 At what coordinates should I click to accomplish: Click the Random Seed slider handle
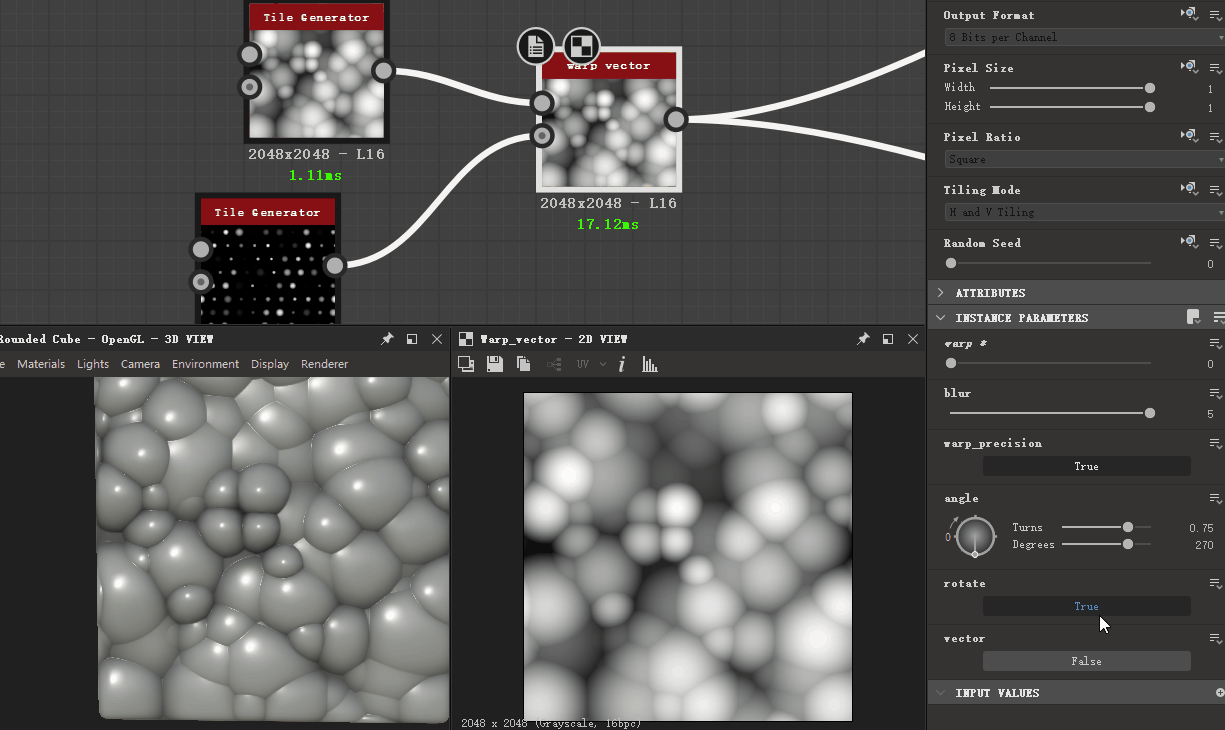[x=951, y=263]
